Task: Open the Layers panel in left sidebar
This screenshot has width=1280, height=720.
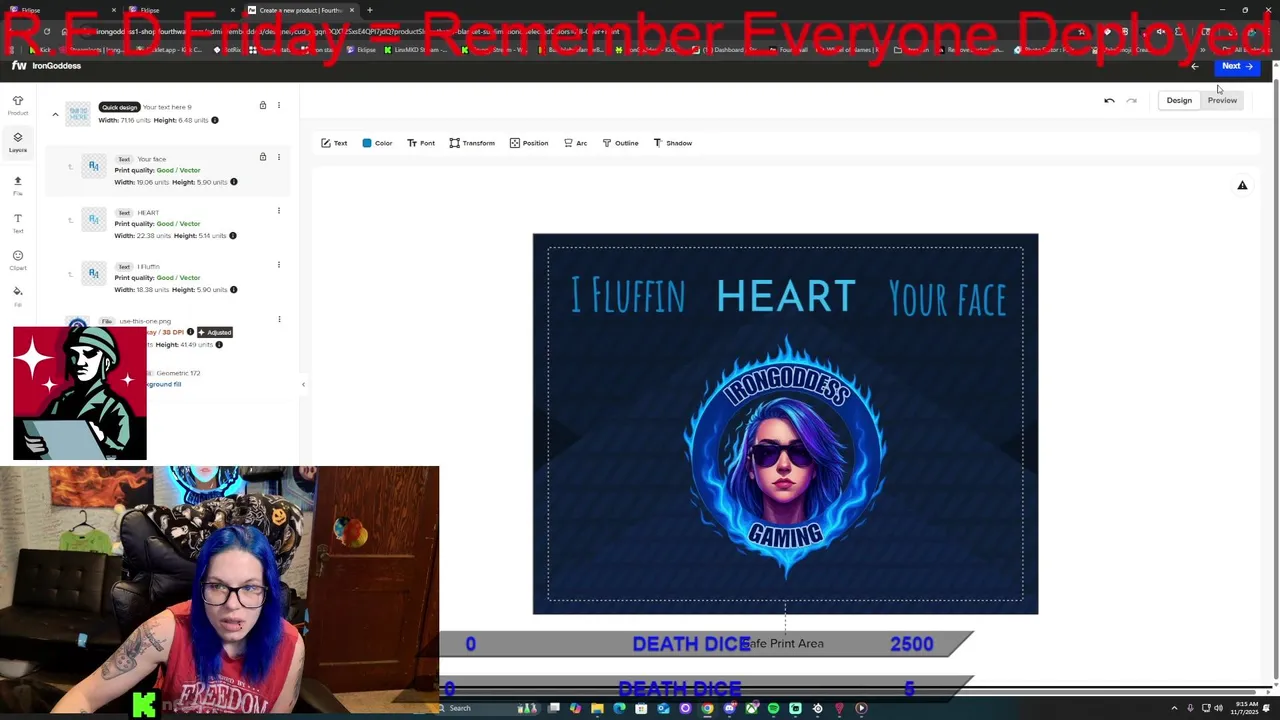Action: click(x=18, y=142)
